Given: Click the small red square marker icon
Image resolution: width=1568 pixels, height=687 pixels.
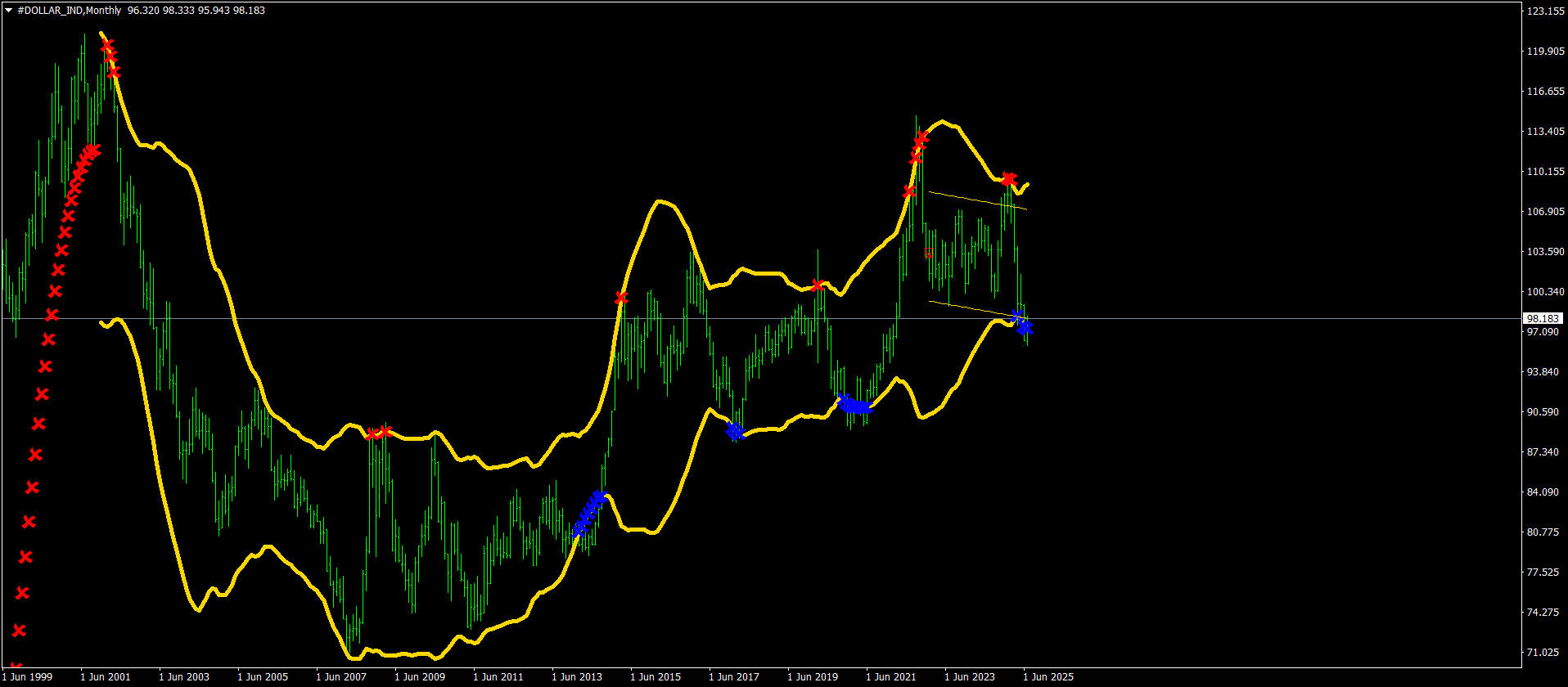Looking at the screenshot, I should (x=929, y=253).
